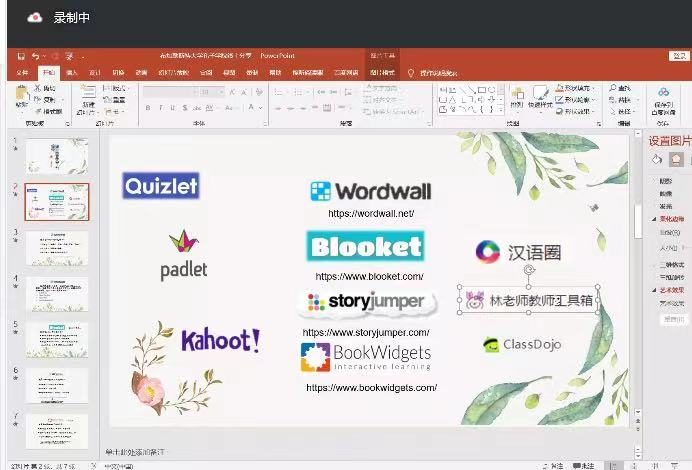Click the lightbulb Tell Me icon
This screenshot has height=470, width=692.
tap(411, 73)
